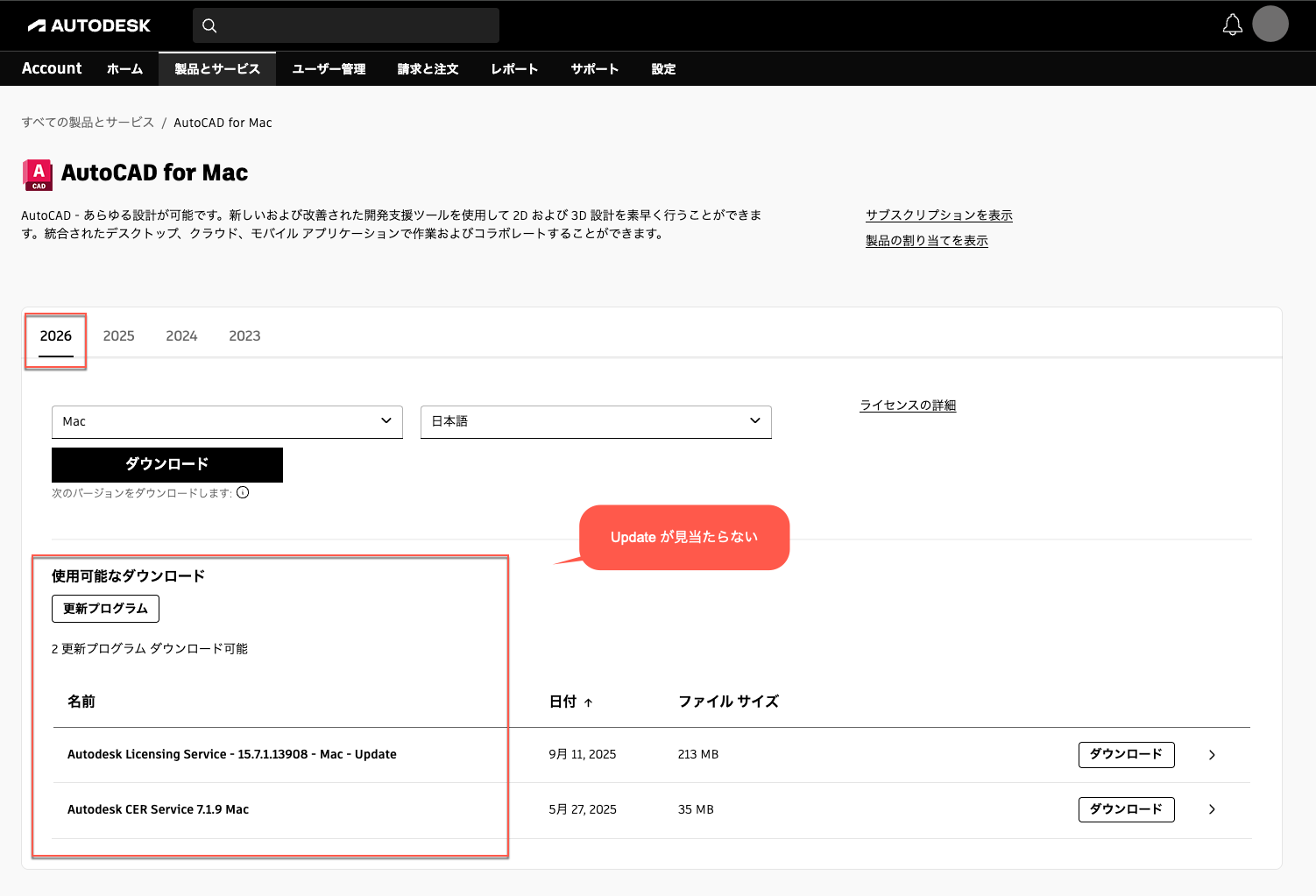The height and width of the screenshot is (896, 1316).
Task: Open 請求と注文 menu item
Action: 428,69
